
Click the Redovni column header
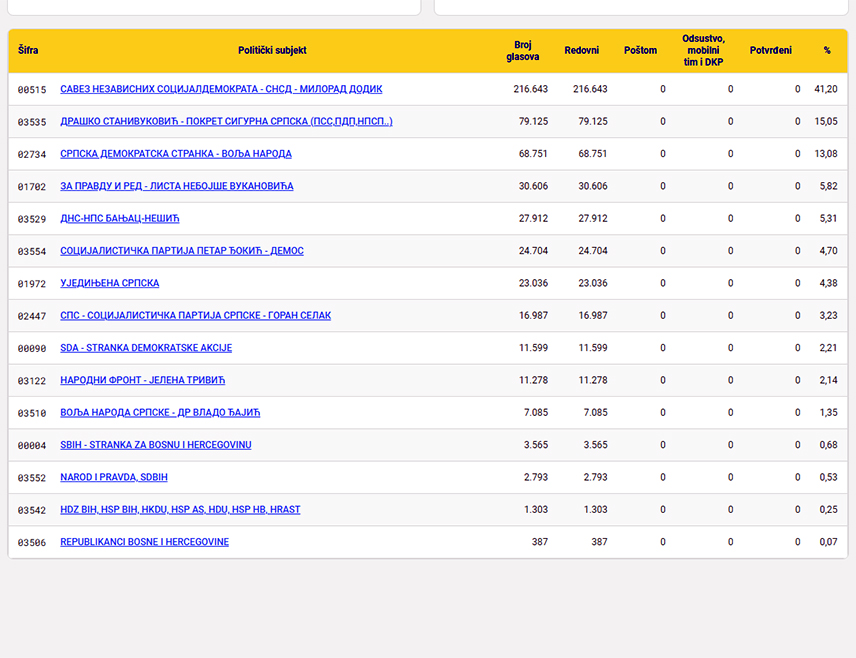[581, 50]
